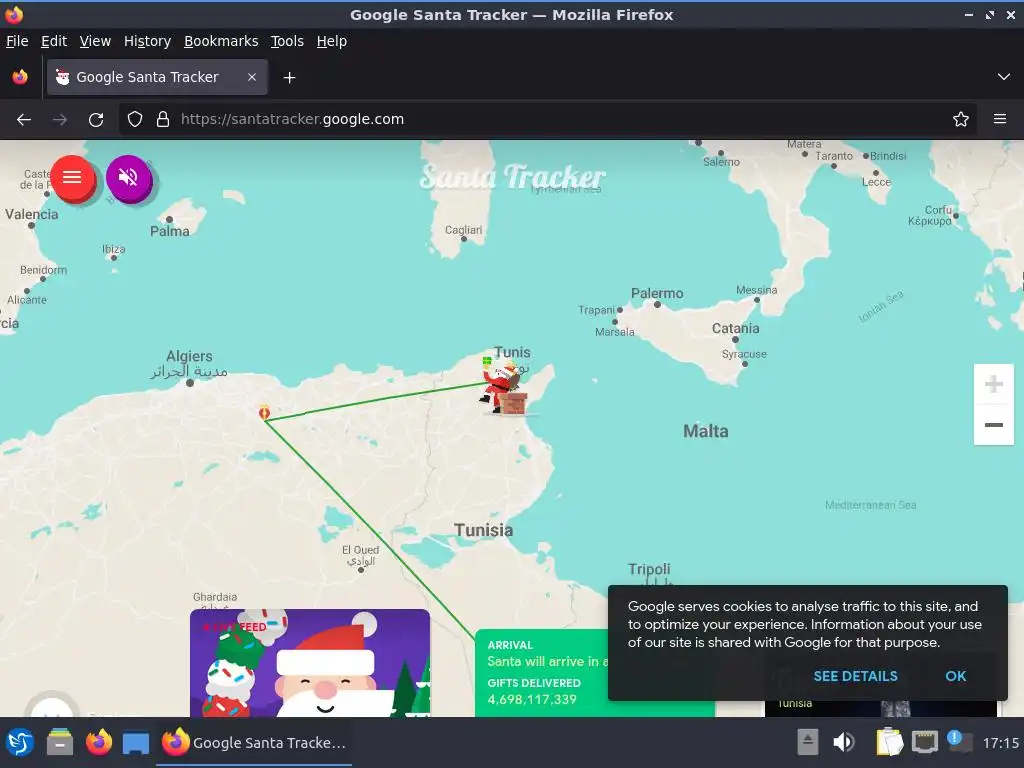The height and width of the screenshot is (768, 1024).
Task: Open the Edit menu
Action: click(54, 41)
